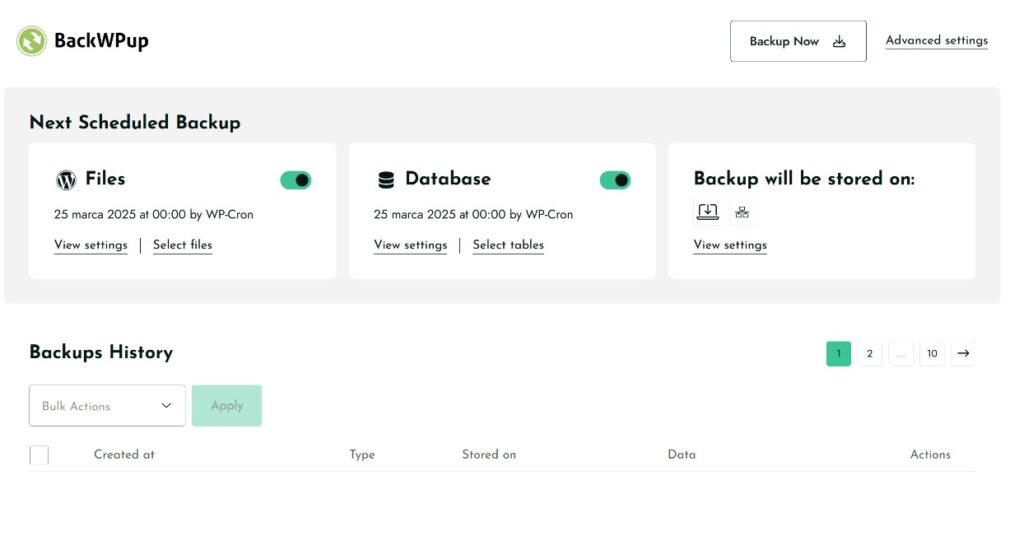1024x550 pixels.
Task: Check the select-all backups checkbox
Action: [39, 455]
